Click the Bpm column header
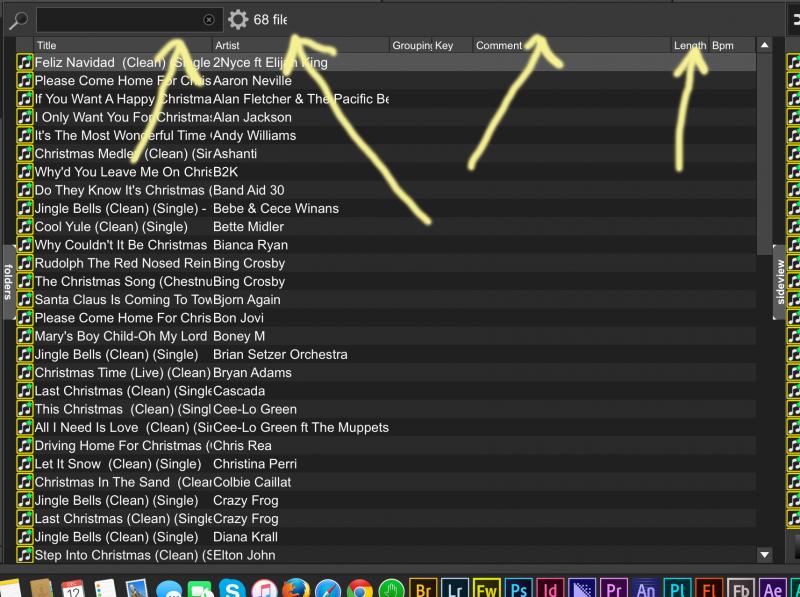 tap(728, 45)
